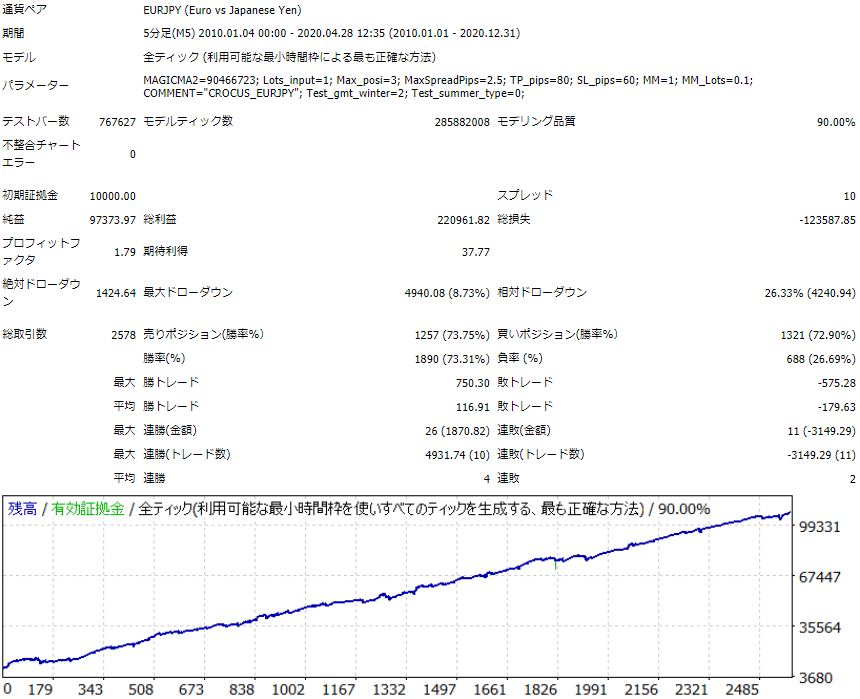Click the MAGICMA2 parameters line
Screen dimensions: 860x699
pos(448,80)
